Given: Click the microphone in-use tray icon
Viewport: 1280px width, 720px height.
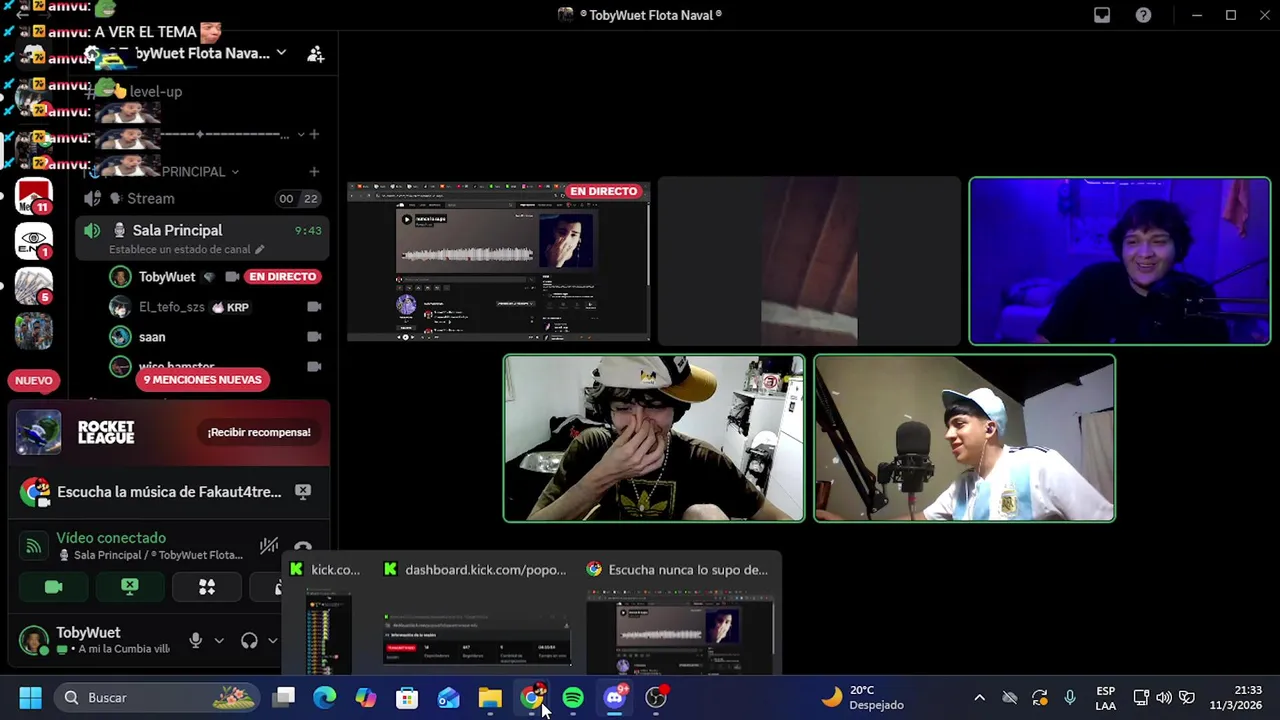Looking at the screenshot, I should click(1070, 698).
